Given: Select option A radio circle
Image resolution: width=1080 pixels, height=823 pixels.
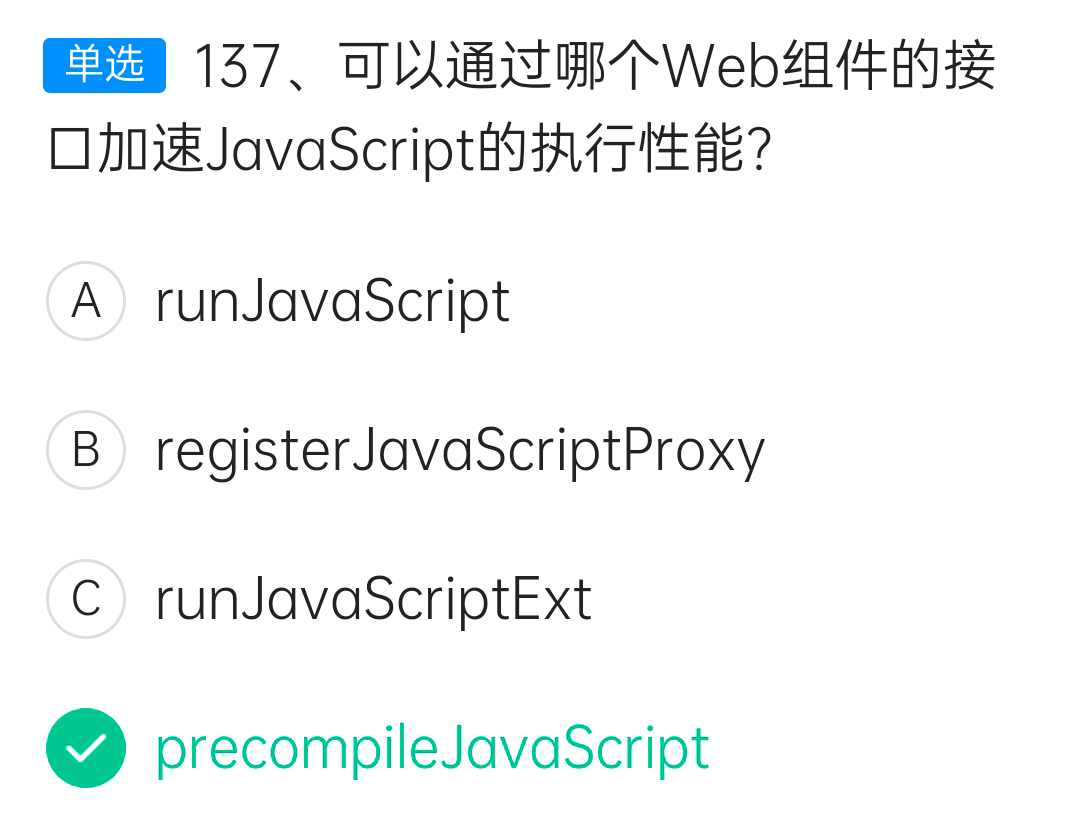Looking at the screenshot, I should coord(86,301).
